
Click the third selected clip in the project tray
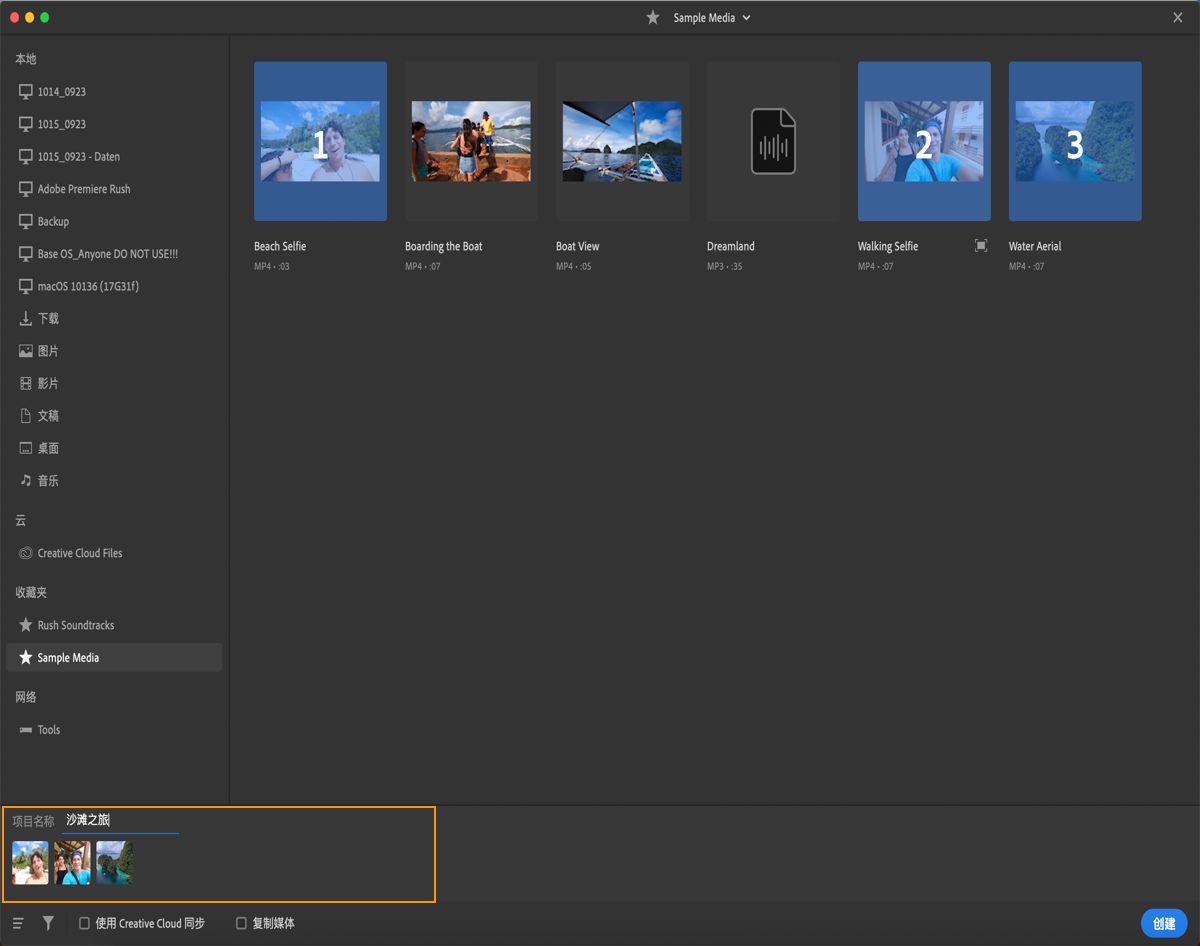click(x=114, y=862)
